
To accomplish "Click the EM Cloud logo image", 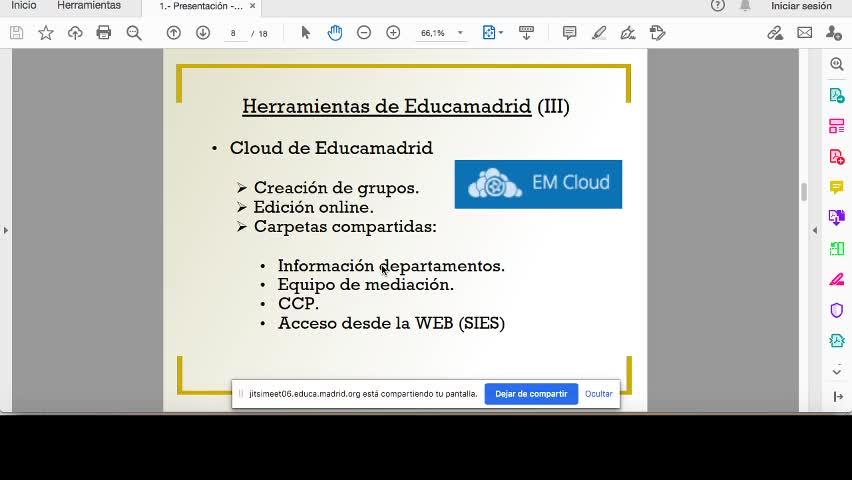I will click(538, 184).
